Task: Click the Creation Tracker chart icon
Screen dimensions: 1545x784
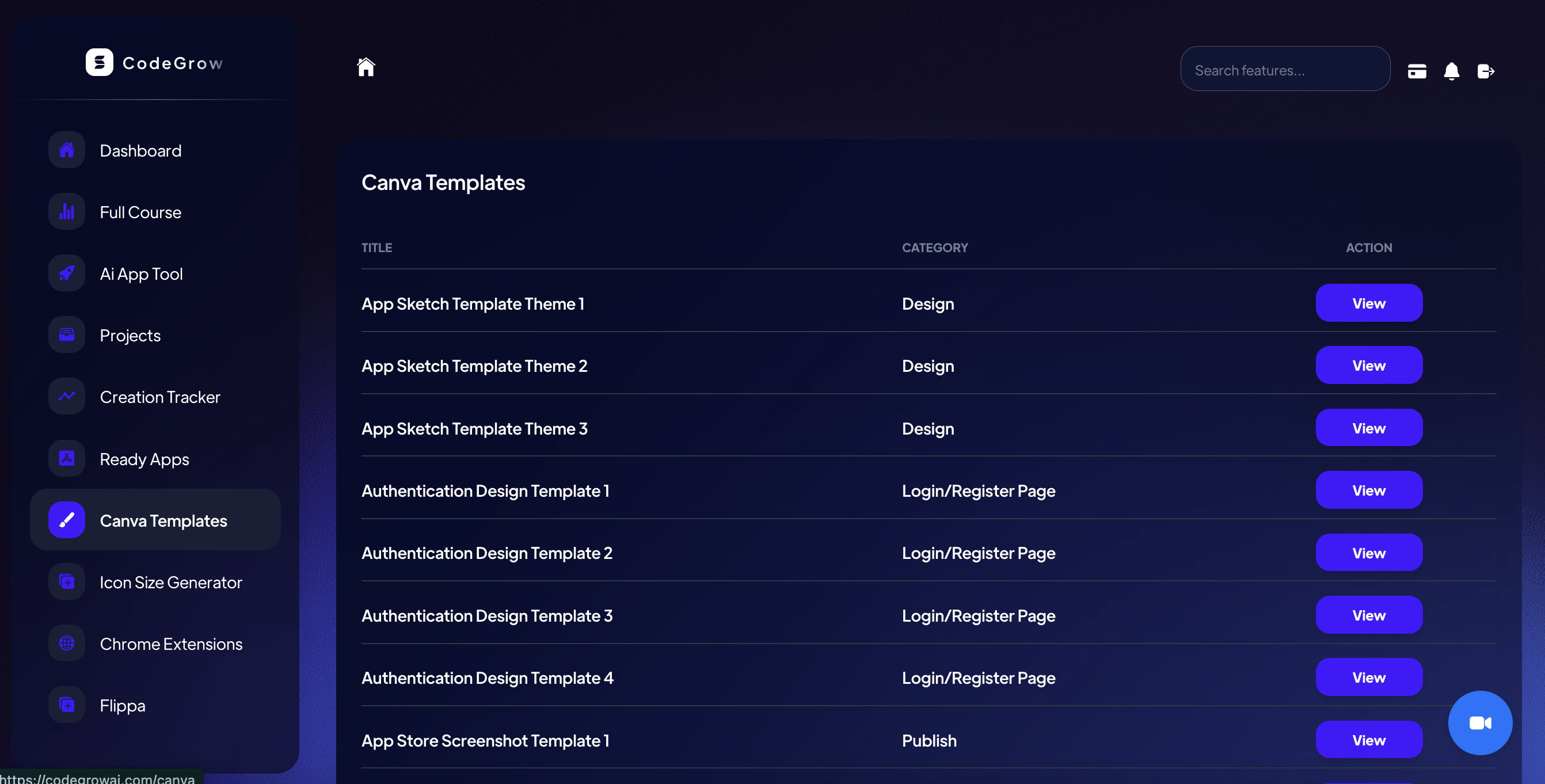Action: 67,397
